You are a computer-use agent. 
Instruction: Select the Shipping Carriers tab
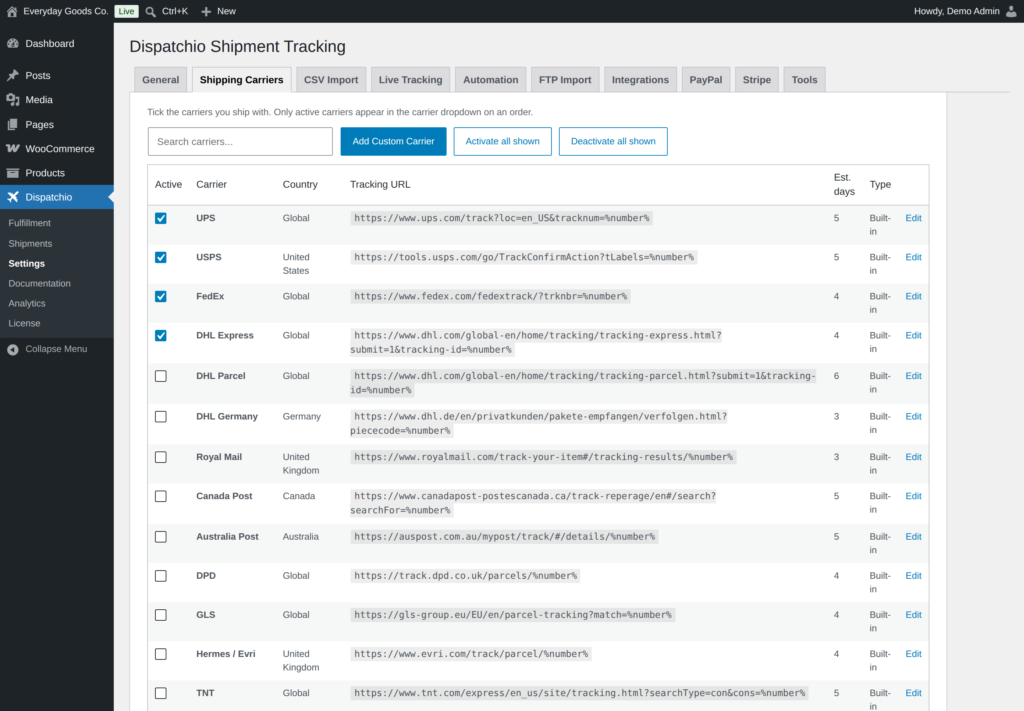point(242,80)
